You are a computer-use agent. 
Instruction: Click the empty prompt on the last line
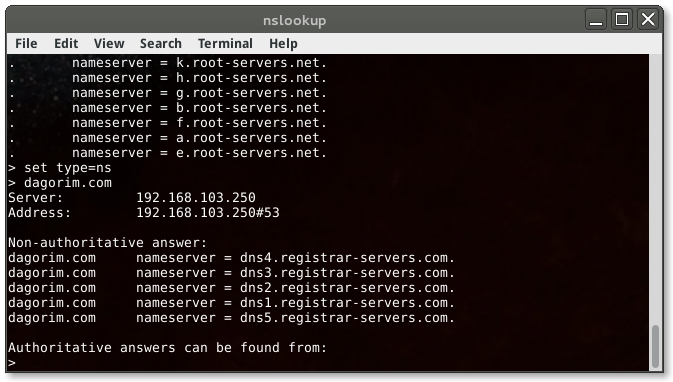[x=12, y=363]
